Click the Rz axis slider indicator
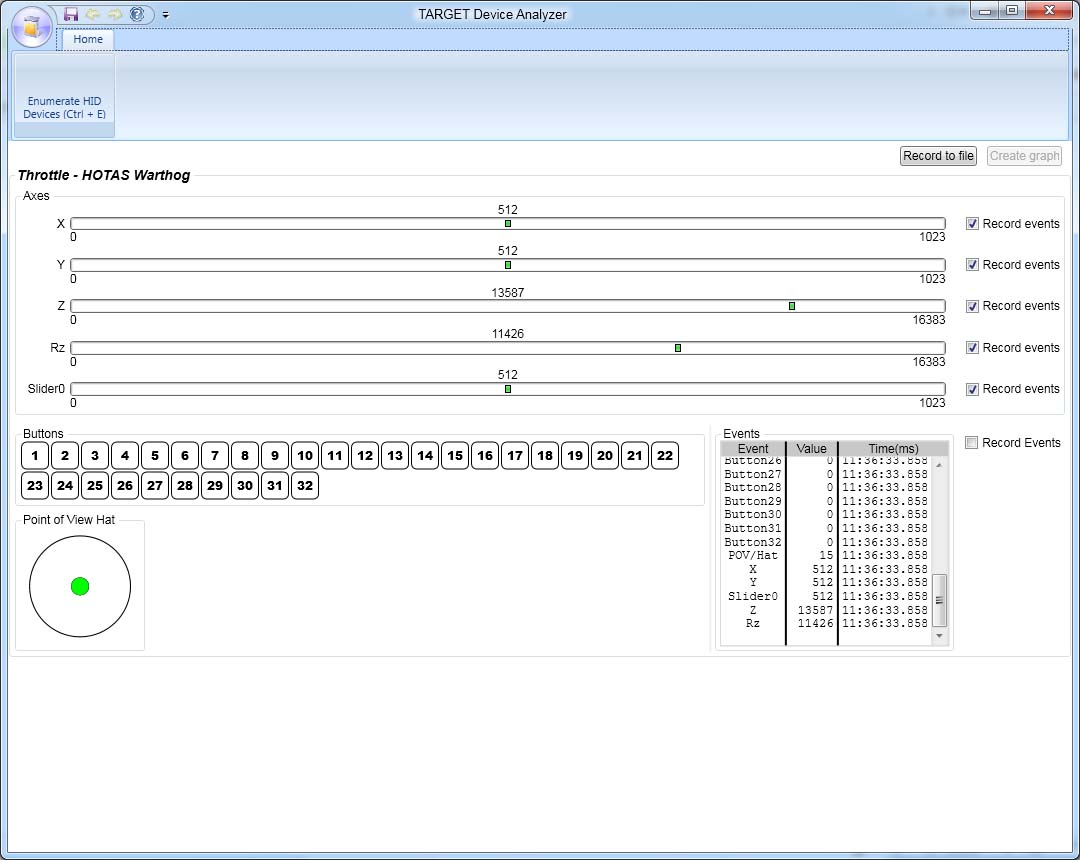The width and height of the screenshot is (1080, 860). pos(678,348)
